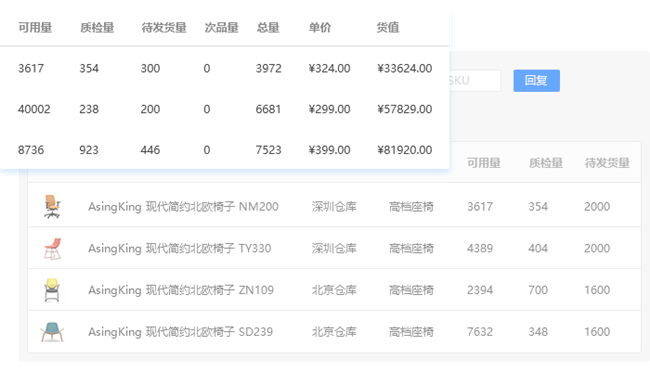
Task: Click inspection quantity 404 in TY330 row
Action: pyautogui.click(x=538, y=248)
